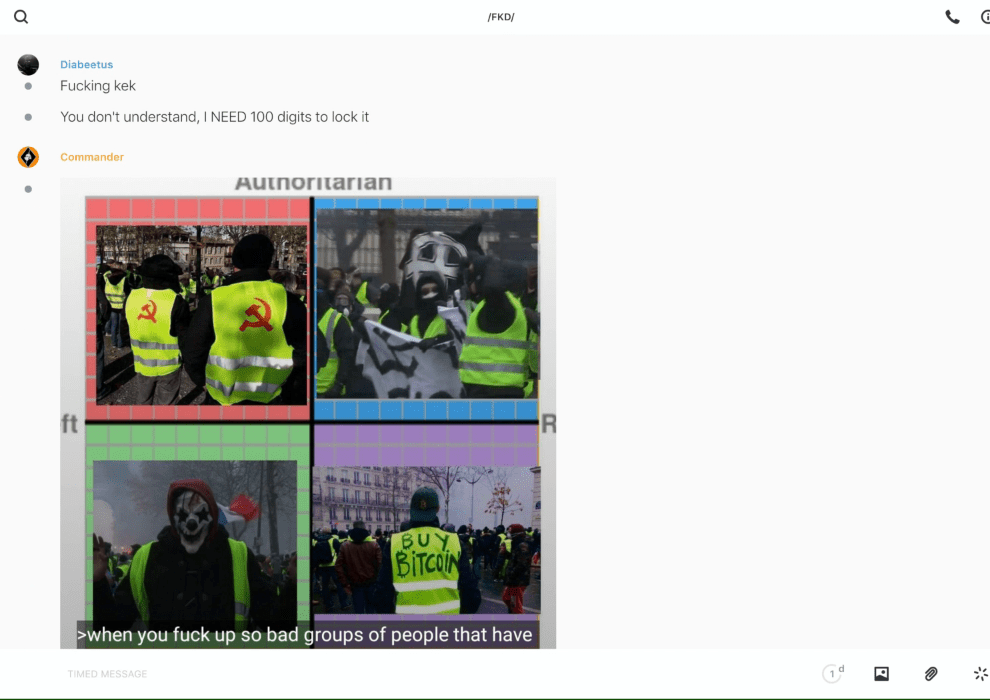
Task: Click the ping burst icon
Action: pyautogui.click(x=980, y=674)
